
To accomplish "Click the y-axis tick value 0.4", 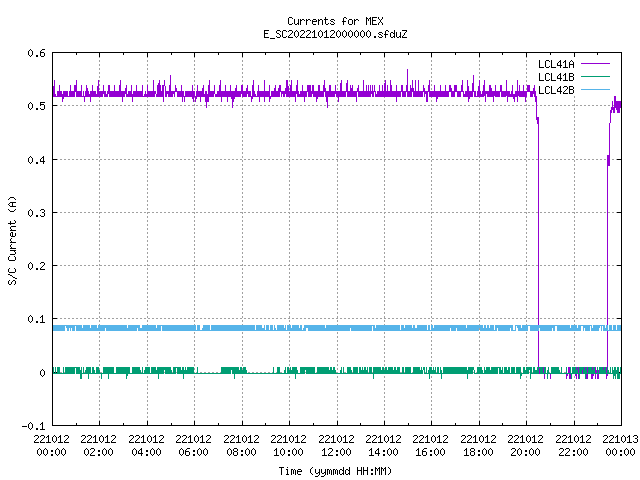I will (36, 160).
